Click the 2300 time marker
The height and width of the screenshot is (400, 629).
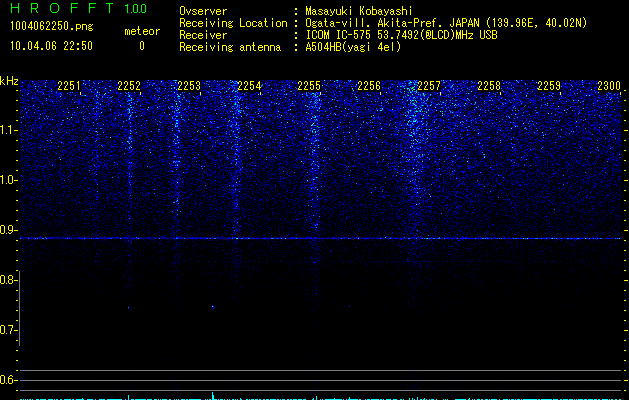click(609, 85)
